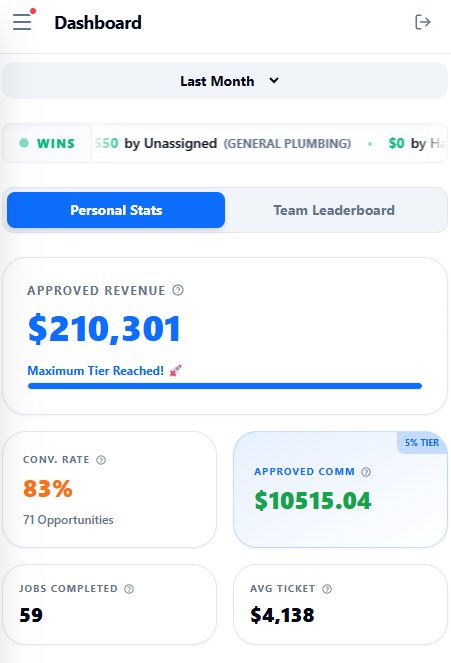The image size is (451, 663).
Task: Click Avg Ticket info icon
Action: (x=327, y=589)
